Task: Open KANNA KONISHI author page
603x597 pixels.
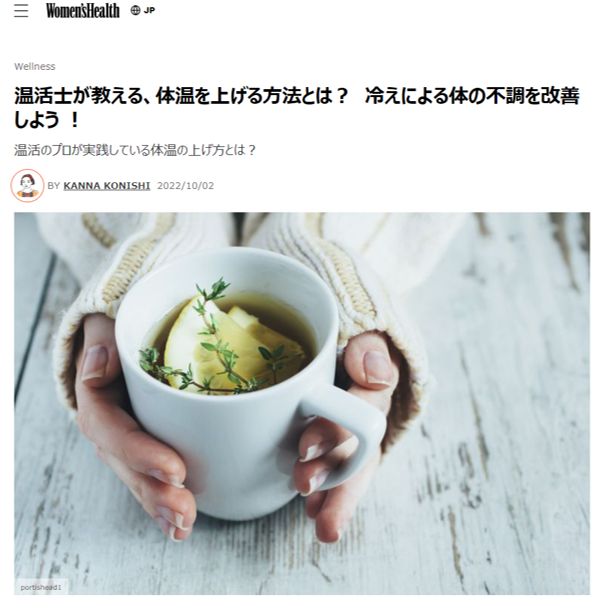Action: pyautogui.click(x=107, y=186)
